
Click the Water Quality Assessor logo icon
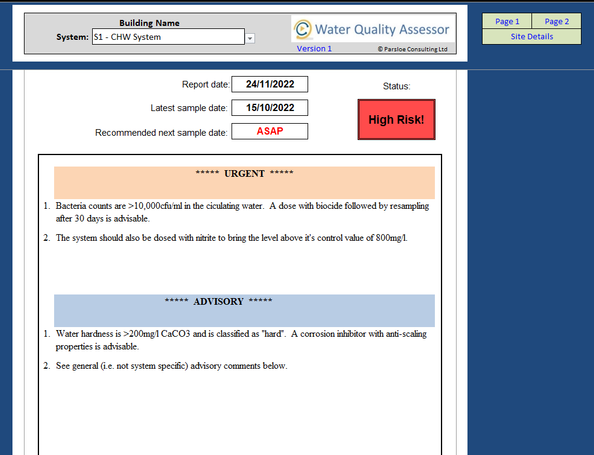[303, 29]
